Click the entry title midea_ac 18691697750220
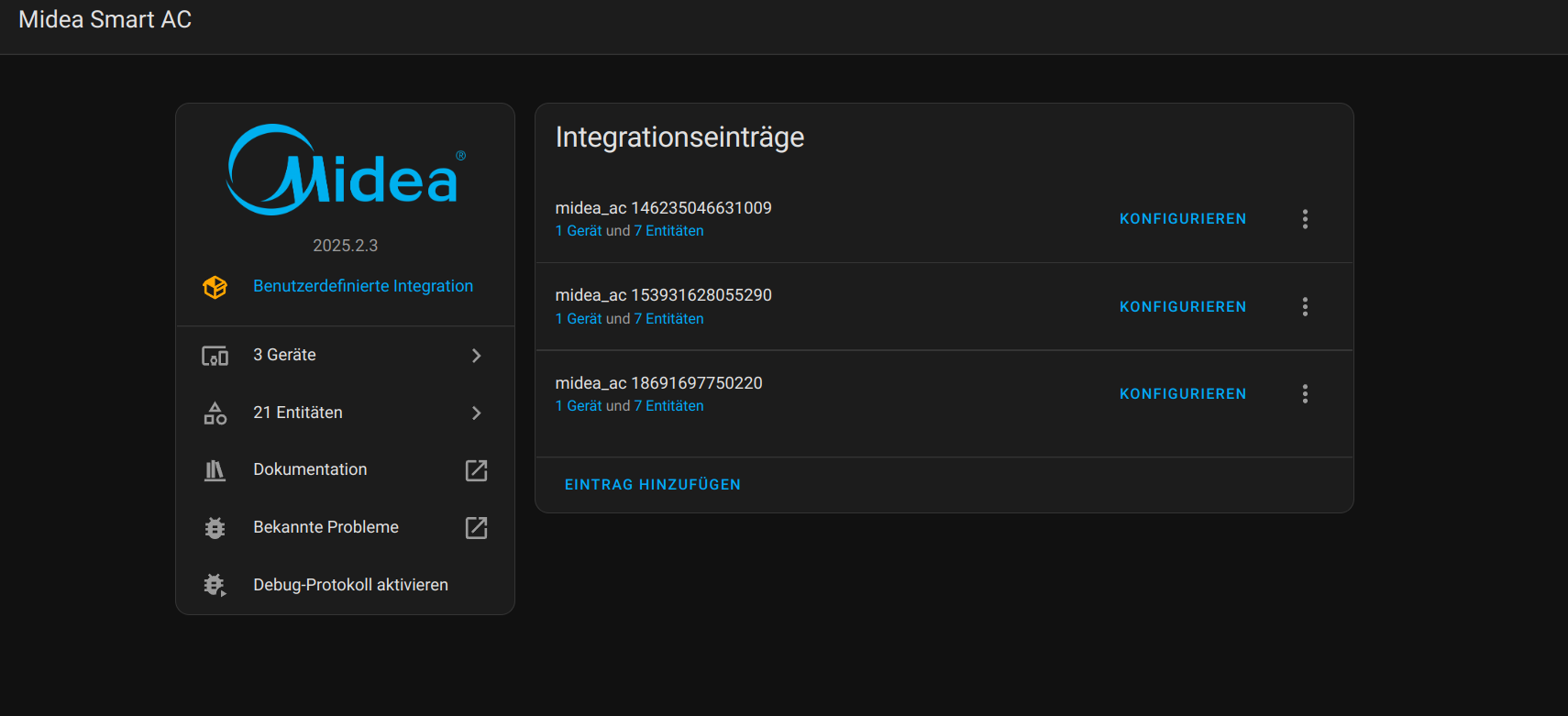 tap(659, 383)
